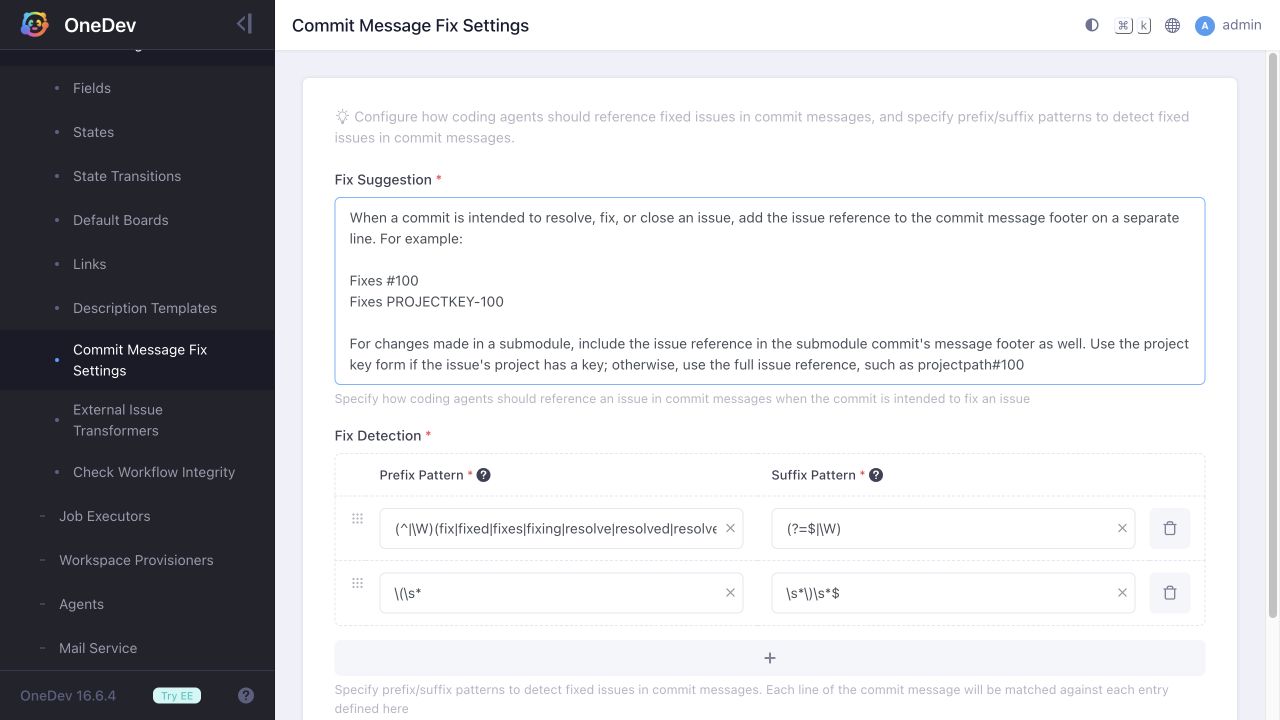Image resolution: width=1280 pixels, height=720 pixels.
Task: Open the Fields settings page
Action: 92,88
